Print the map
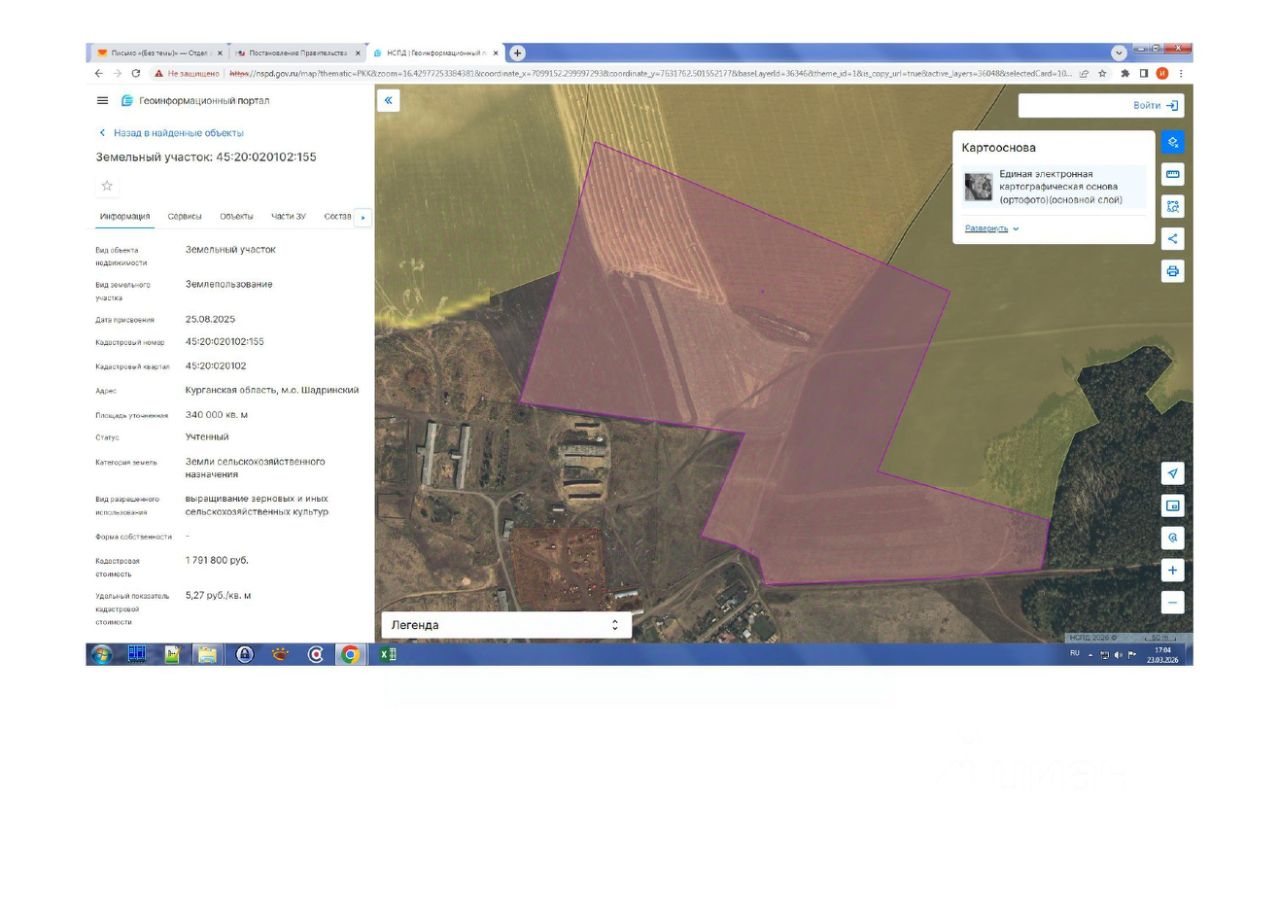 tap(1173, 271)
